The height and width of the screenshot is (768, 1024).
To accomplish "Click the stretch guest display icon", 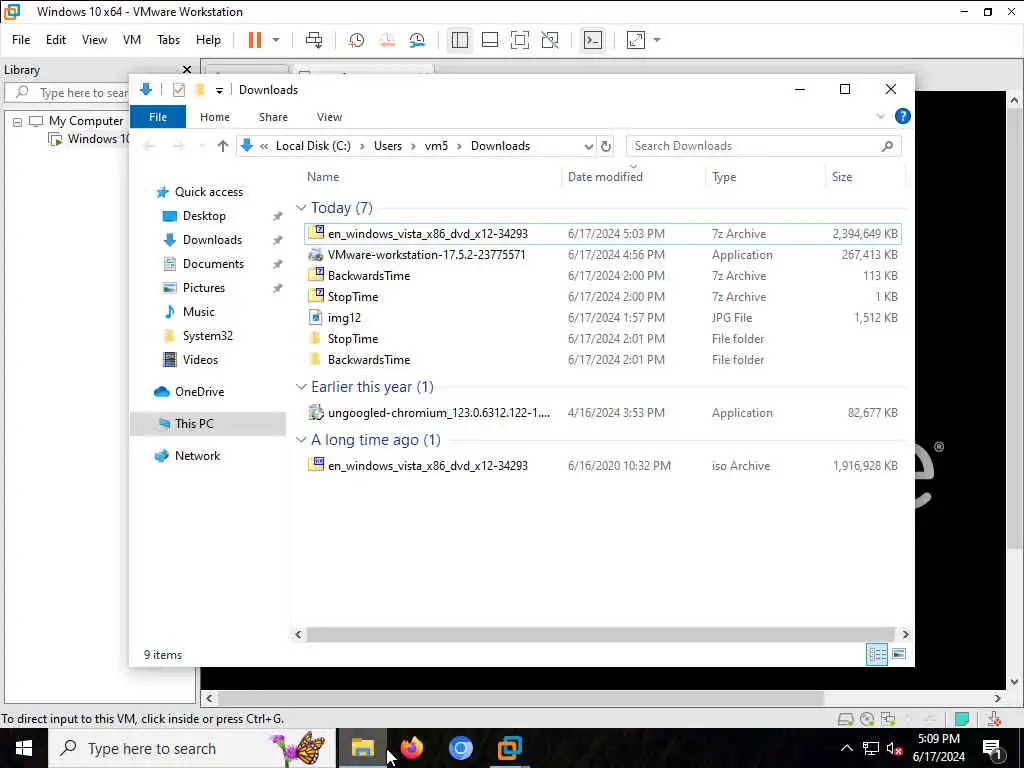I will [x=635, y=40].
